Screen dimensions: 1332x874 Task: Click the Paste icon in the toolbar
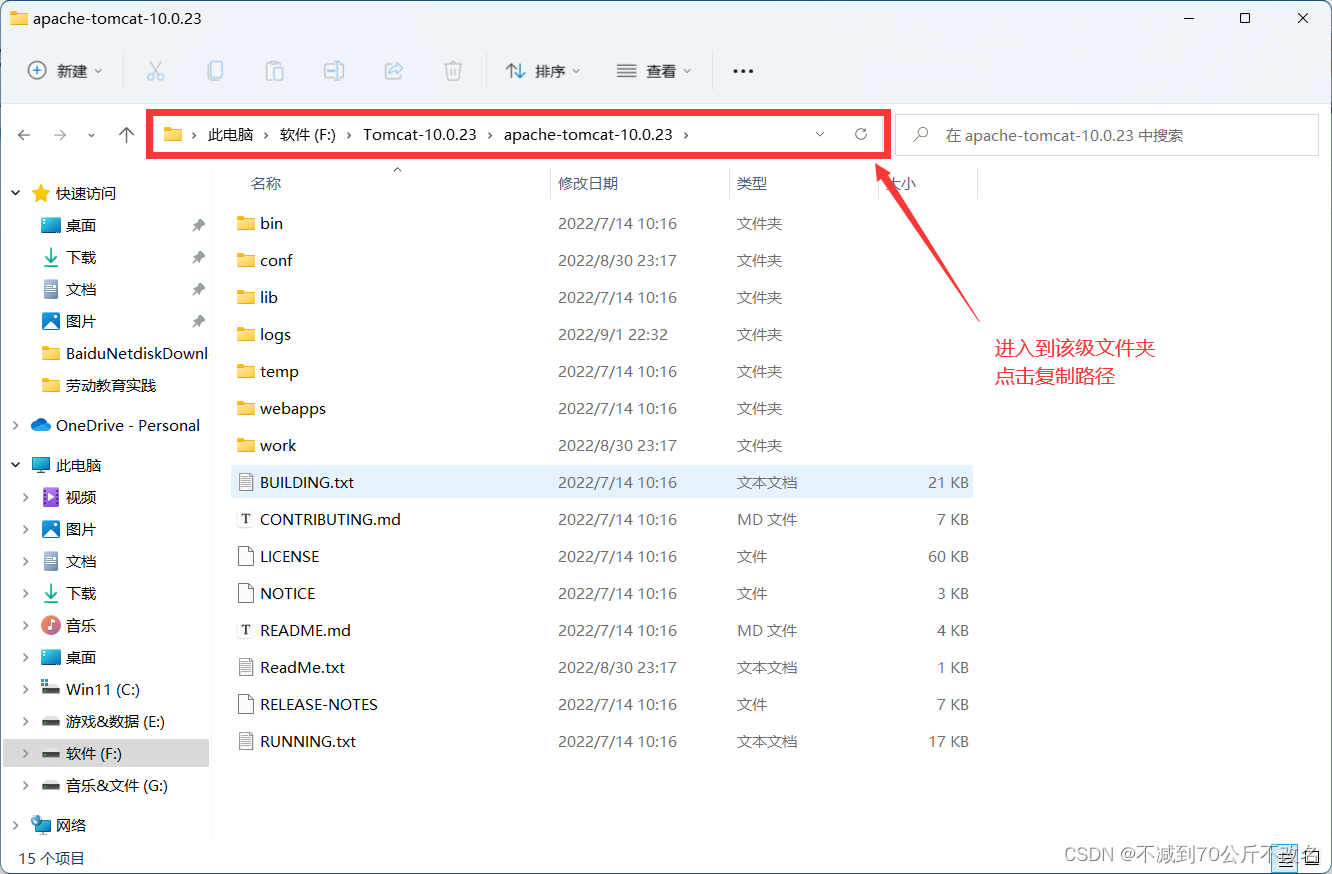274,70
